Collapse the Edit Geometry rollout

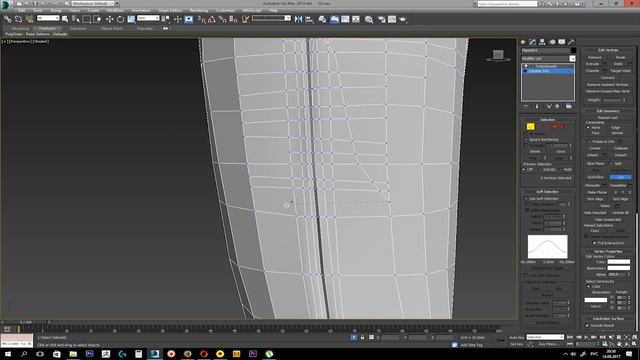coord(608,111)
